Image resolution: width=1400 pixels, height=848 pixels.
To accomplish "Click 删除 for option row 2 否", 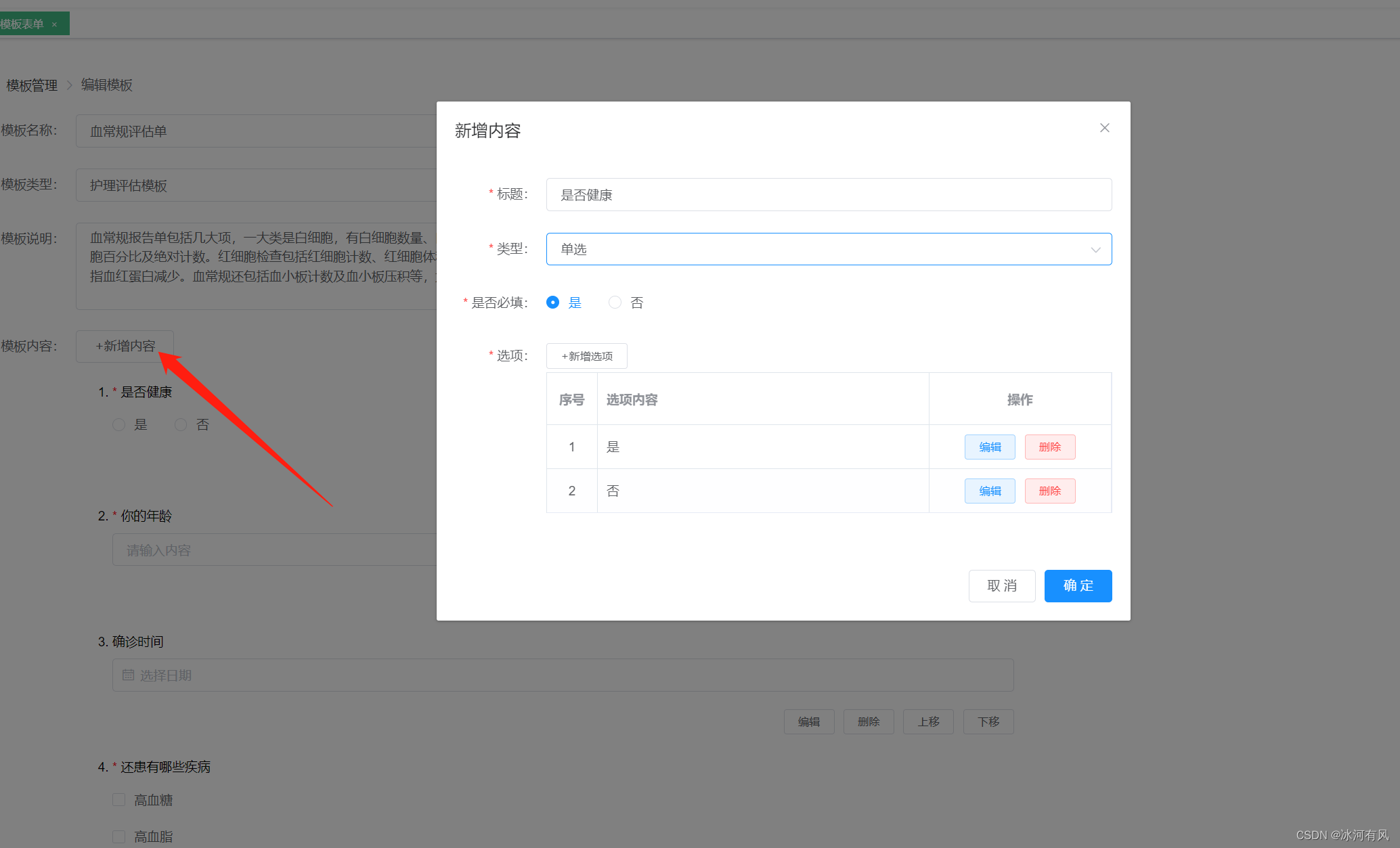I will tap(1049, 491).
